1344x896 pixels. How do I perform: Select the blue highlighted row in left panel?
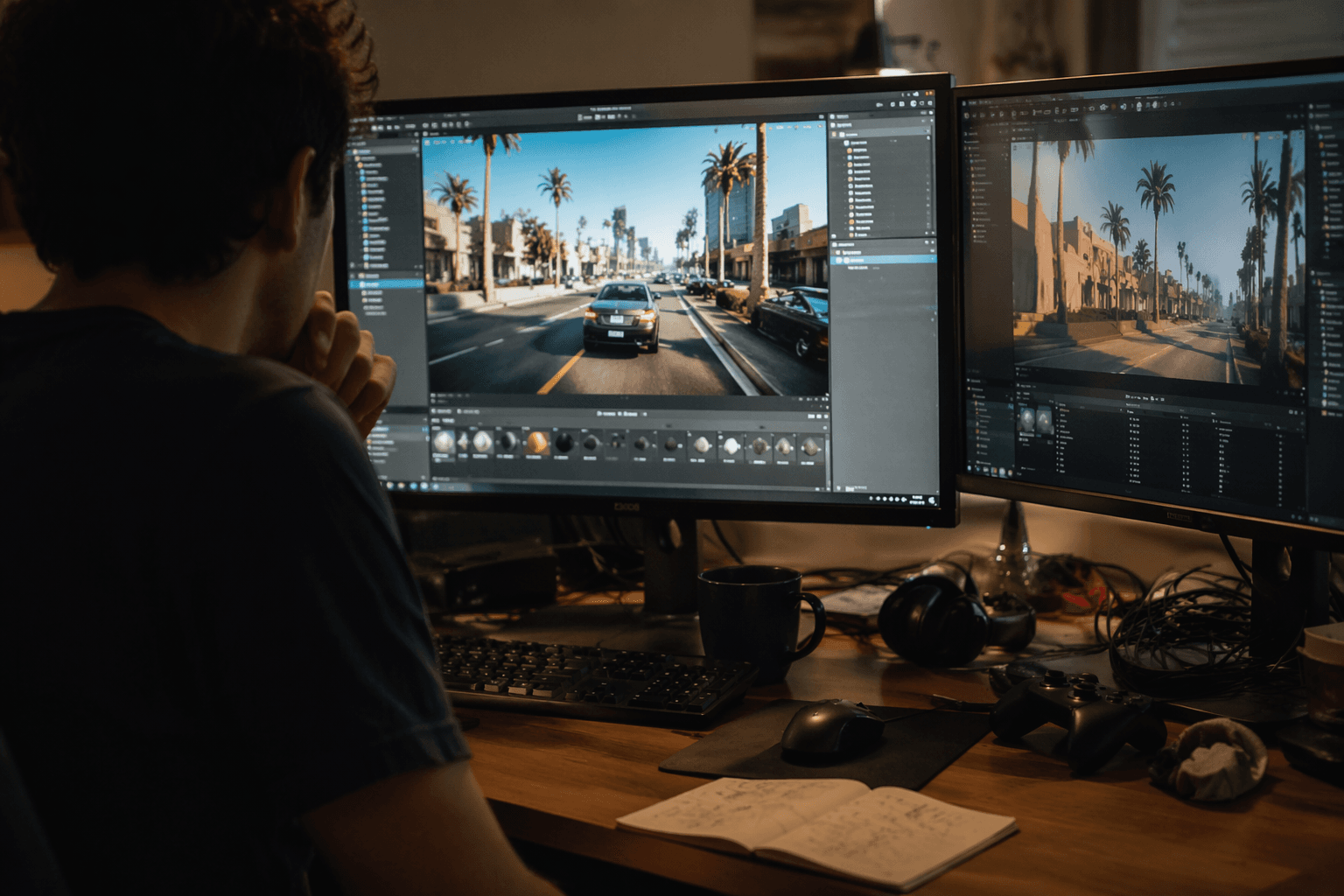click(386, 283)
